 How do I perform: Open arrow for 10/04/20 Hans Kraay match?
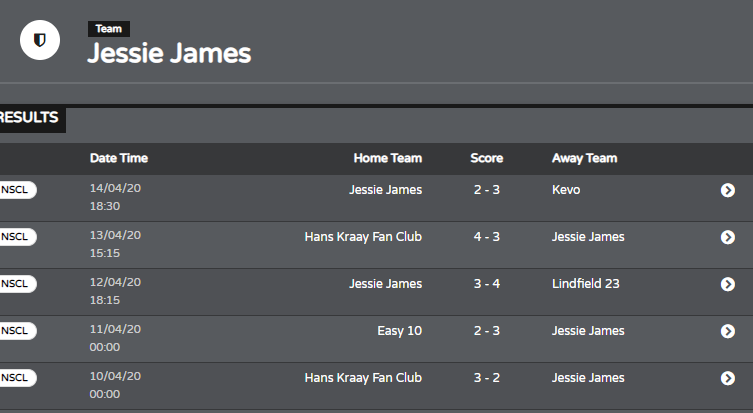[x=728, y=378]
